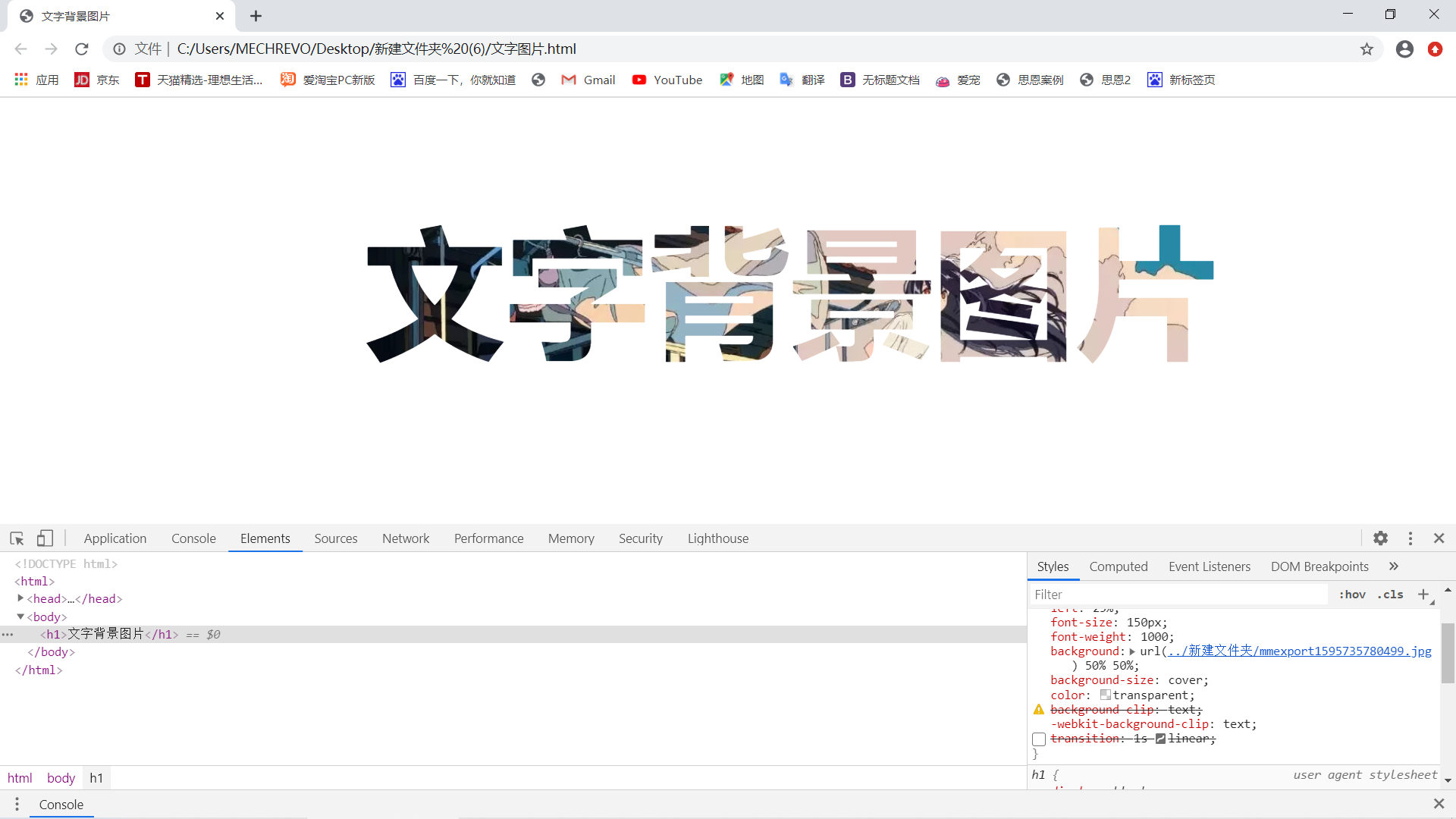Enable the transition property checkbox
This screenshot has width=1456, height=819.
(1039, 739)
